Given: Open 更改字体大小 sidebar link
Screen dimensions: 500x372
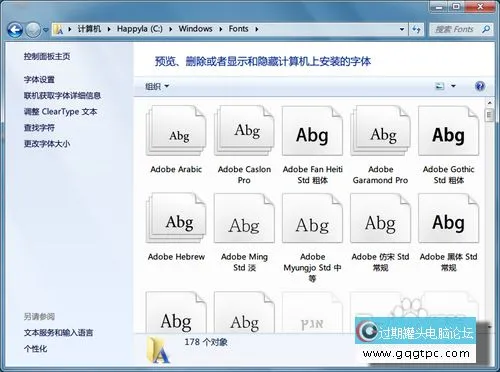Looking at the screenshot, I should (47, 143).
